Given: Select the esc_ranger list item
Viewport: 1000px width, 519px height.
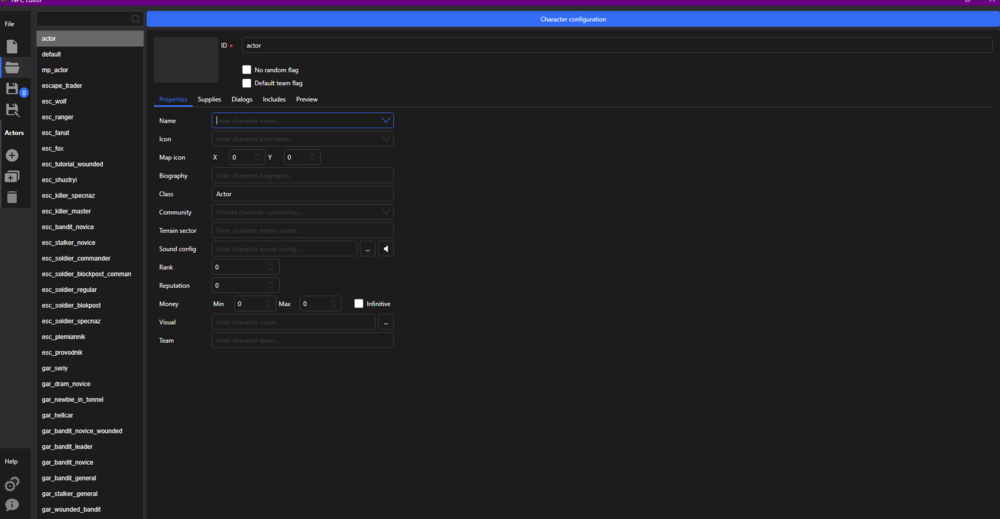Looking at the screenshot, I should pos(90,117).
